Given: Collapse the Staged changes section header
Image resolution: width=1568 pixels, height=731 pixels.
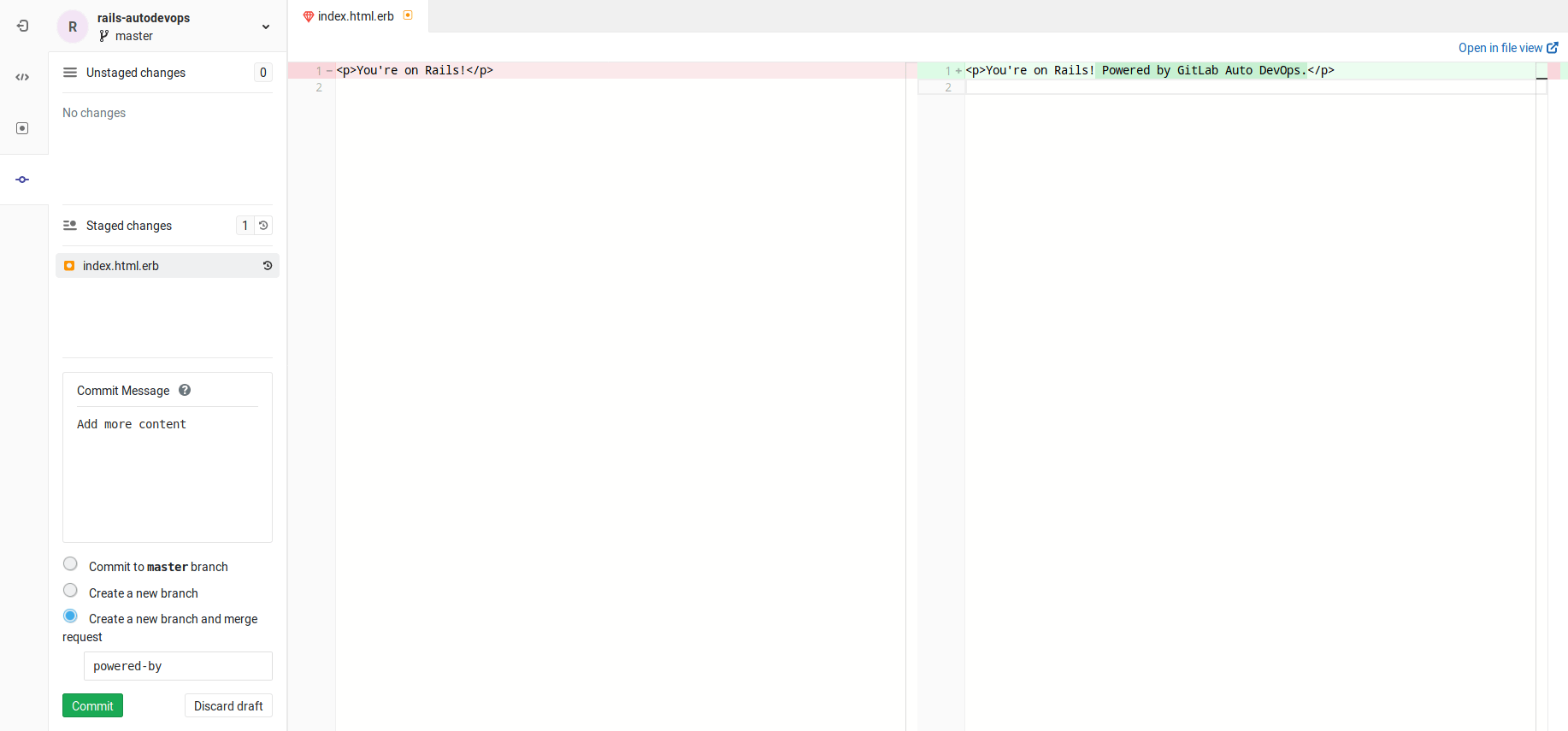Looking at the screenshot, I should [129, 226].
